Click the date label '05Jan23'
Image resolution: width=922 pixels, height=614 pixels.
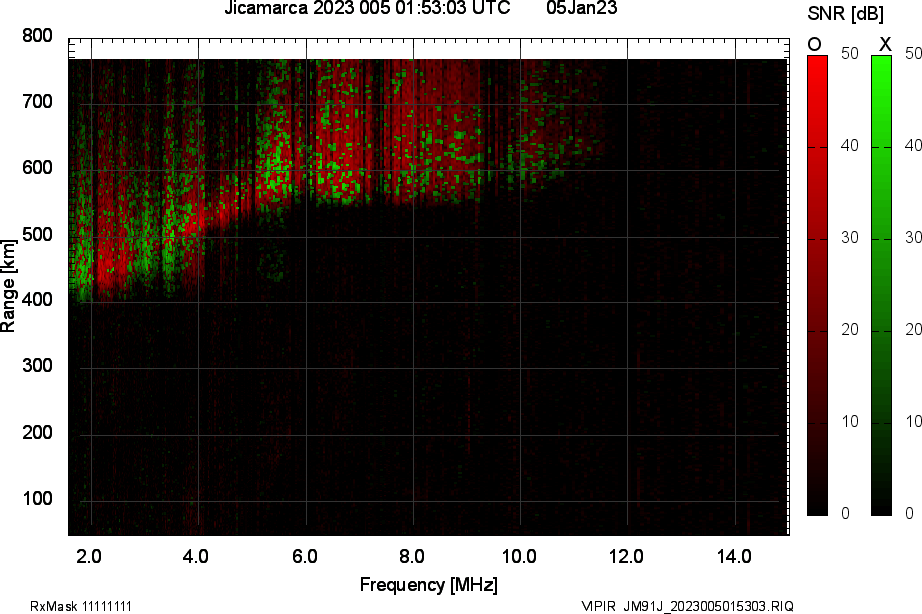click(582, 8)
